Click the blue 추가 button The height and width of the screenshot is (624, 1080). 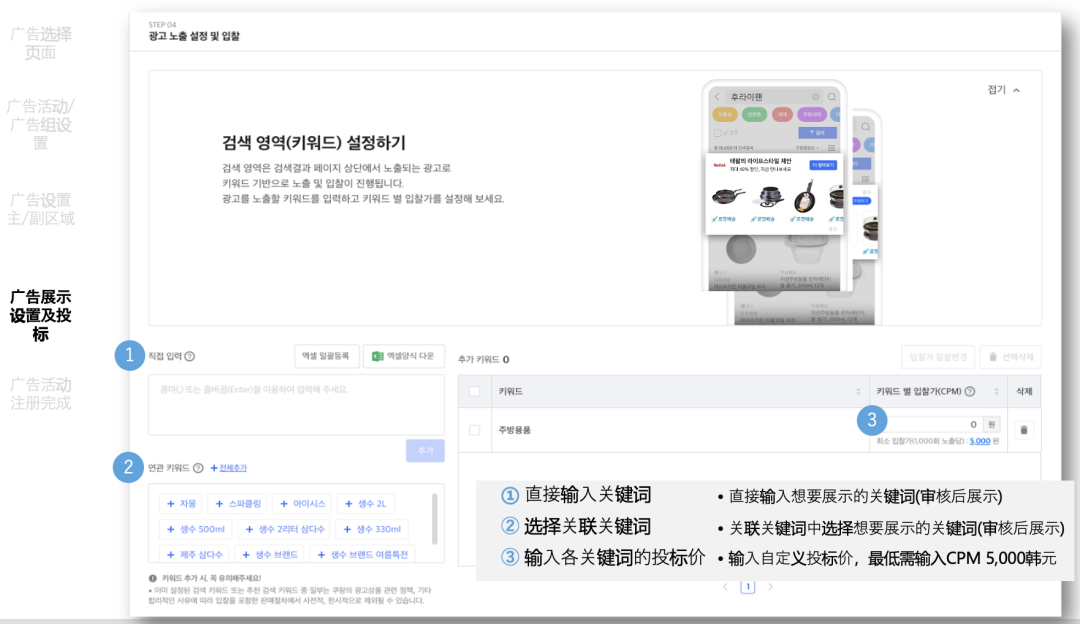tap(425, 450)
